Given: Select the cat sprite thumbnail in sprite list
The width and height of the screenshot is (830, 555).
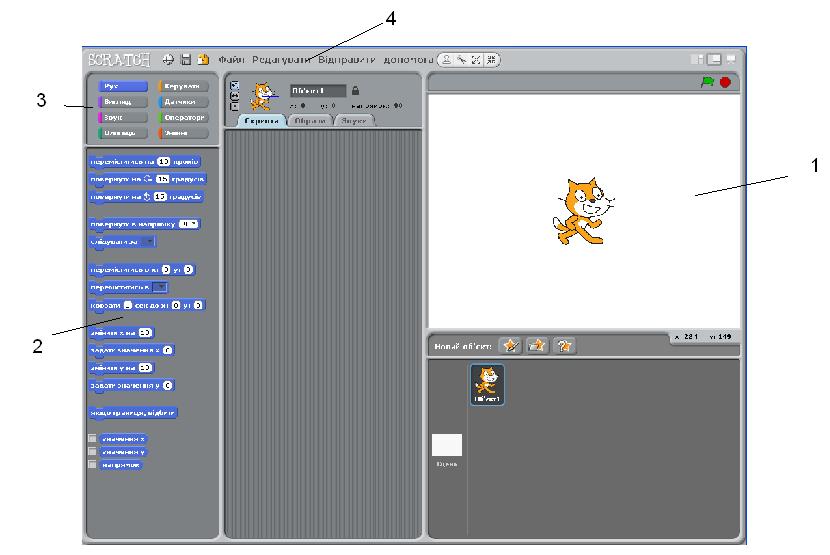Looking at the screenshot, I should coord(487,384).
